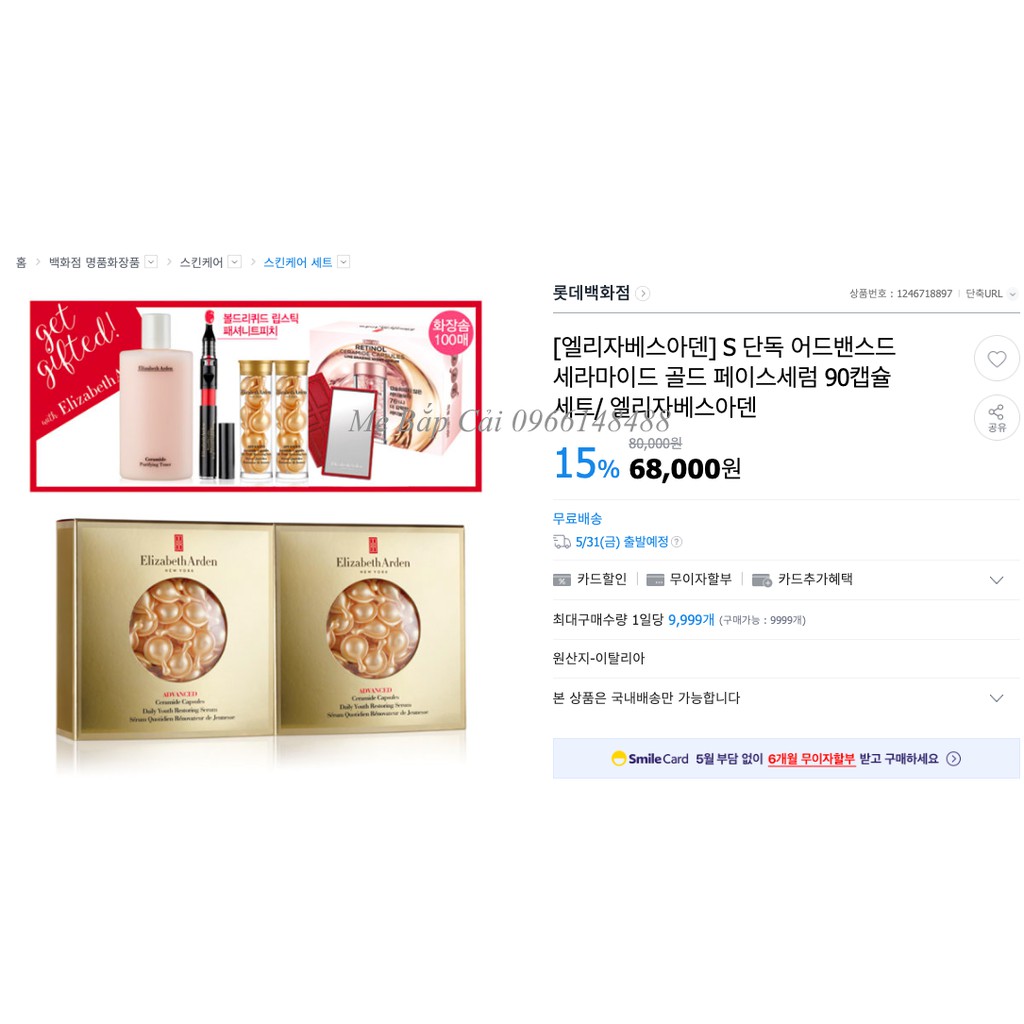
Task: Open 스킨케어 세트 breadcrumb category
Action: [298, 262]
